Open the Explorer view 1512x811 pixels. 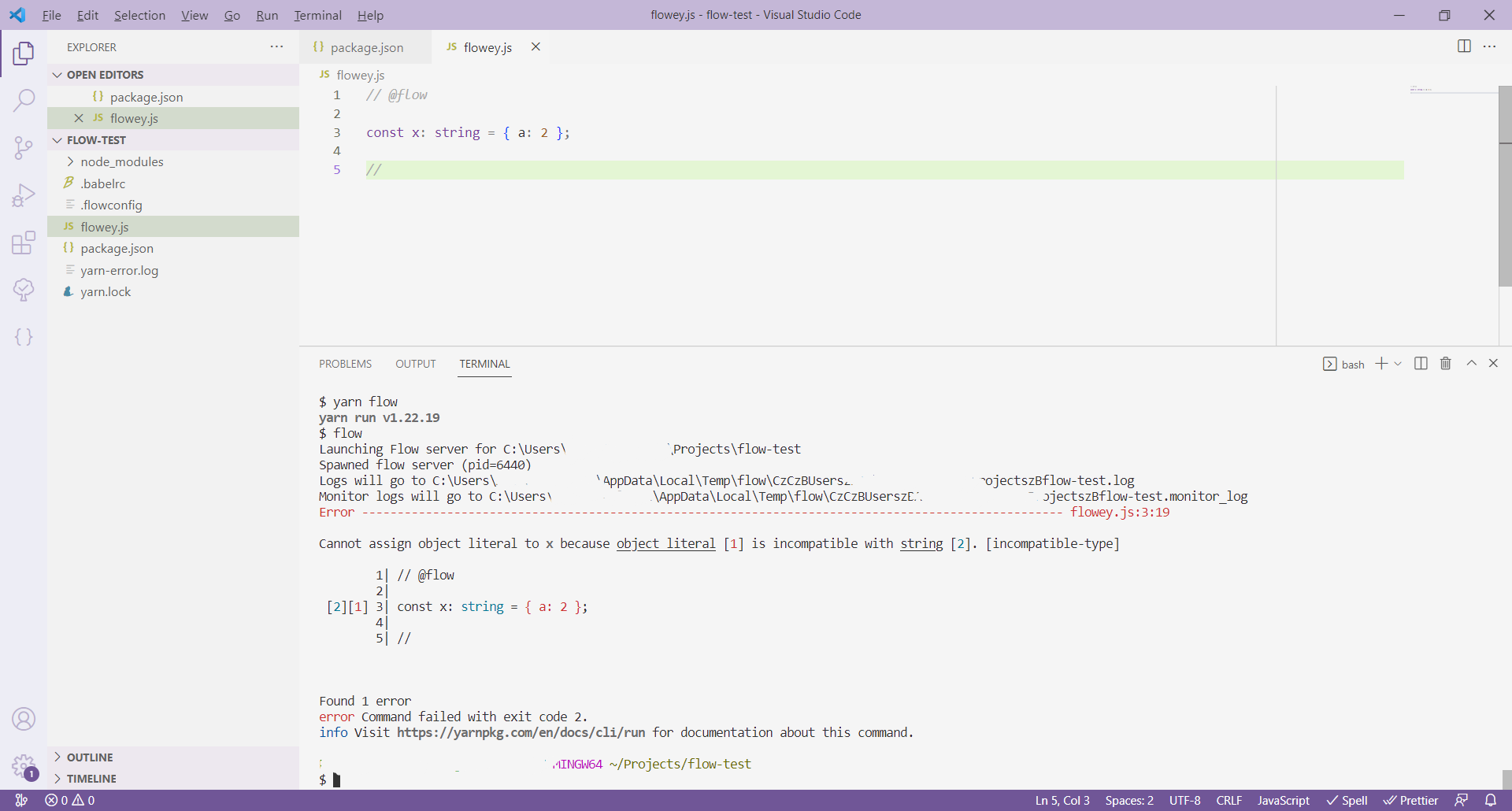24,54
